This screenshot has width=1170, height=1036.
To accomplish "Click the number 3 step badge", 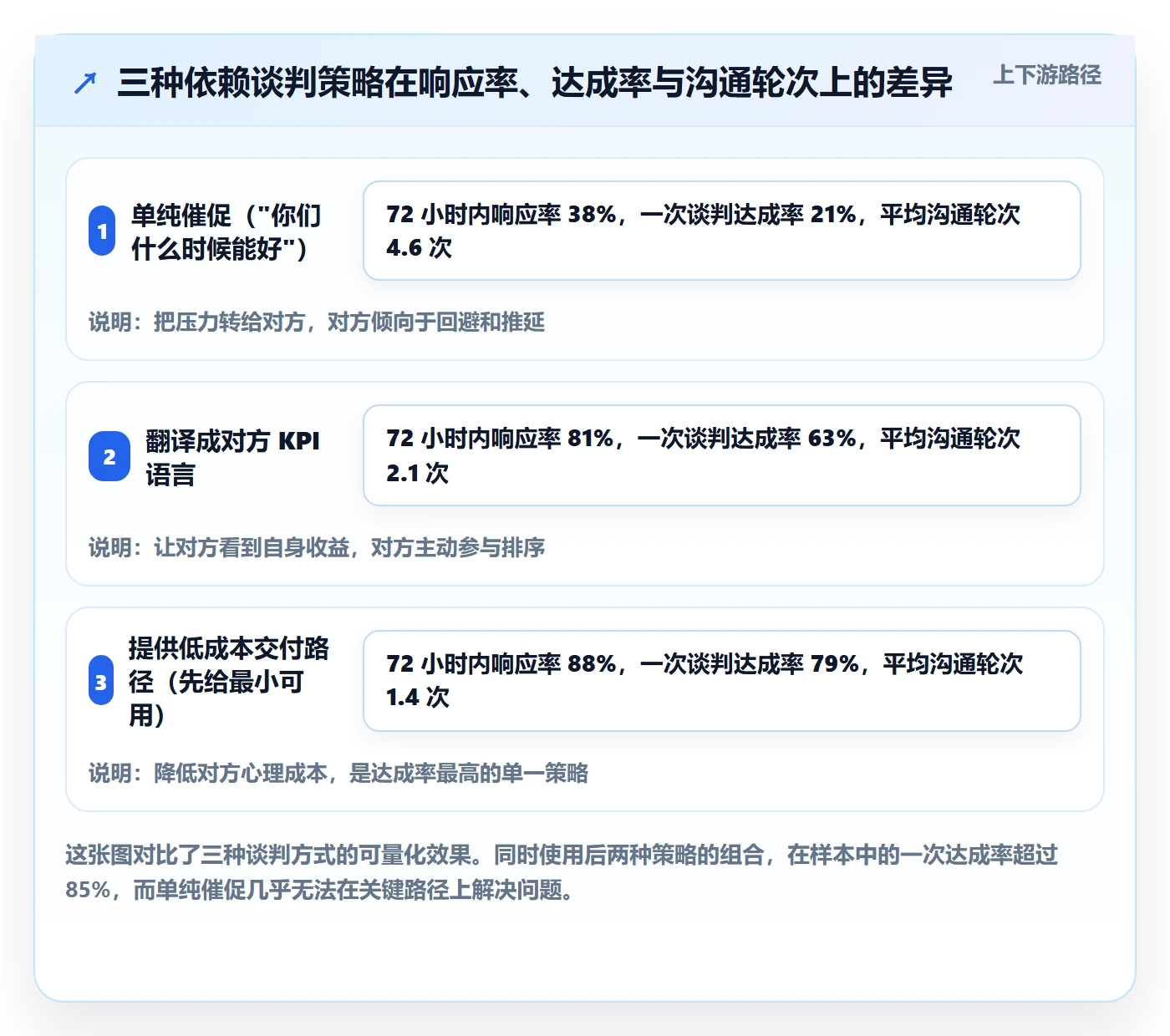I will pos(101,681).
